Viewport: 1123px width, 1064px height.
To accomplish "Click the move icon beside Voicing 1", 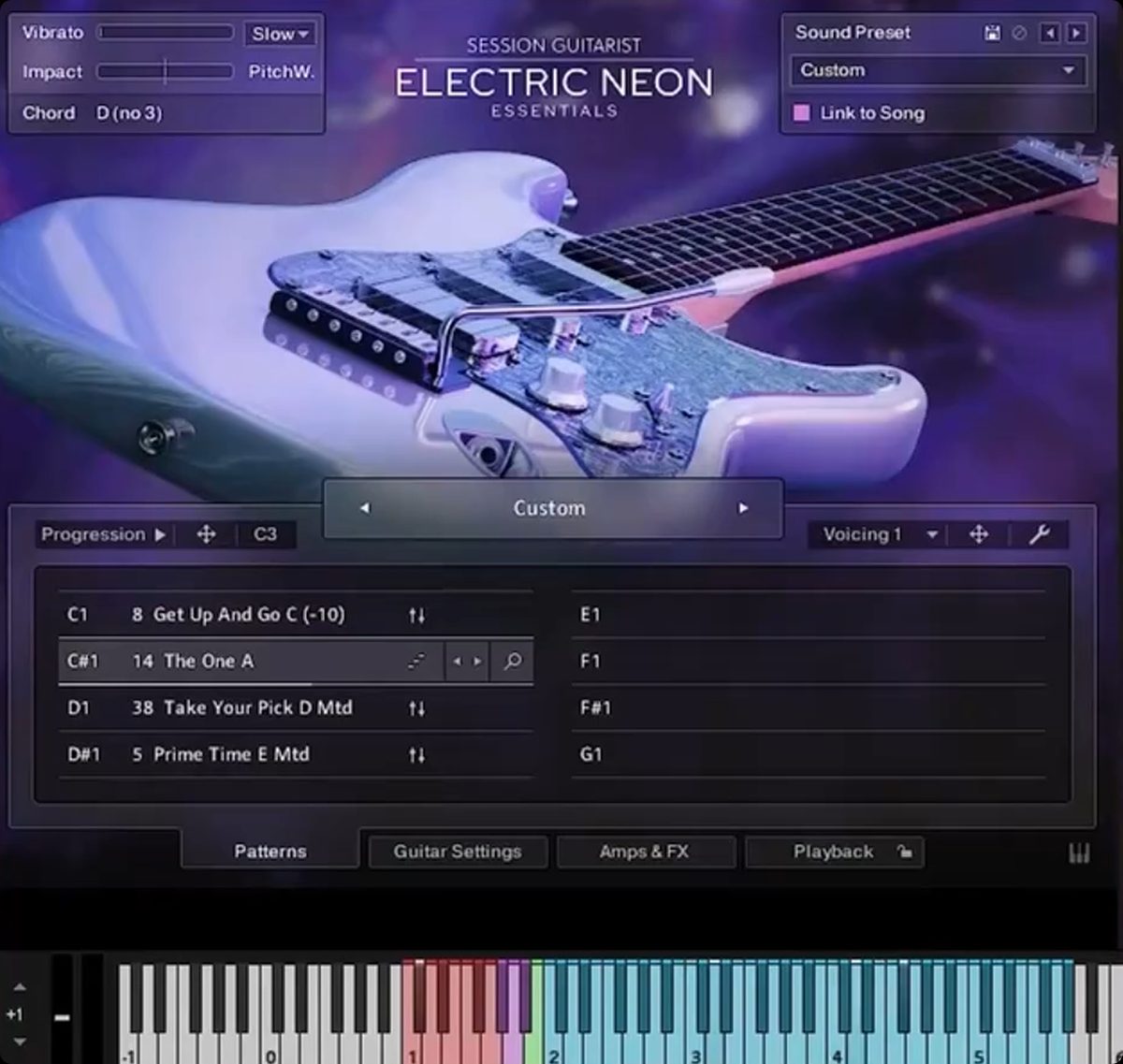I will [979, 534].
